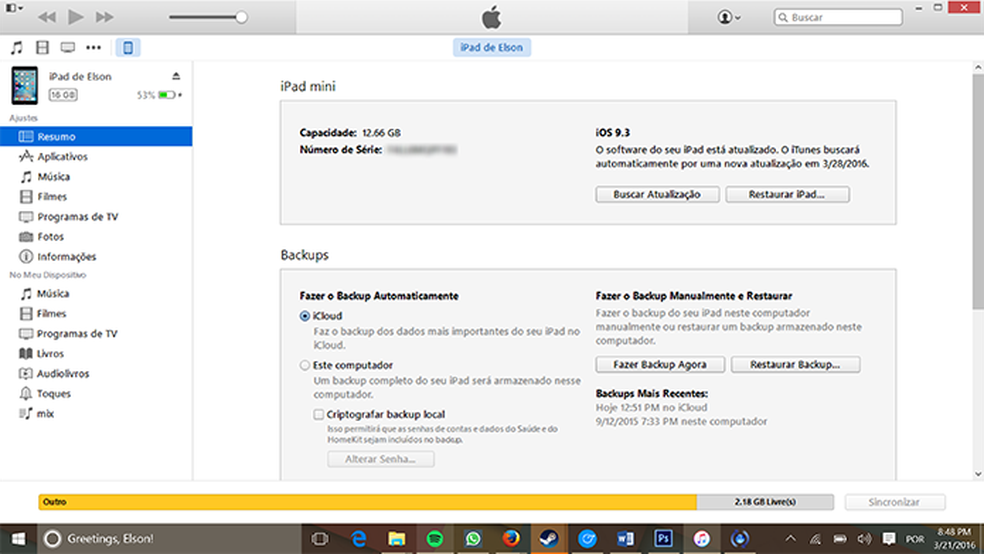Open Livros on device
The image size is (984, 554).
[x=96, y=353]
